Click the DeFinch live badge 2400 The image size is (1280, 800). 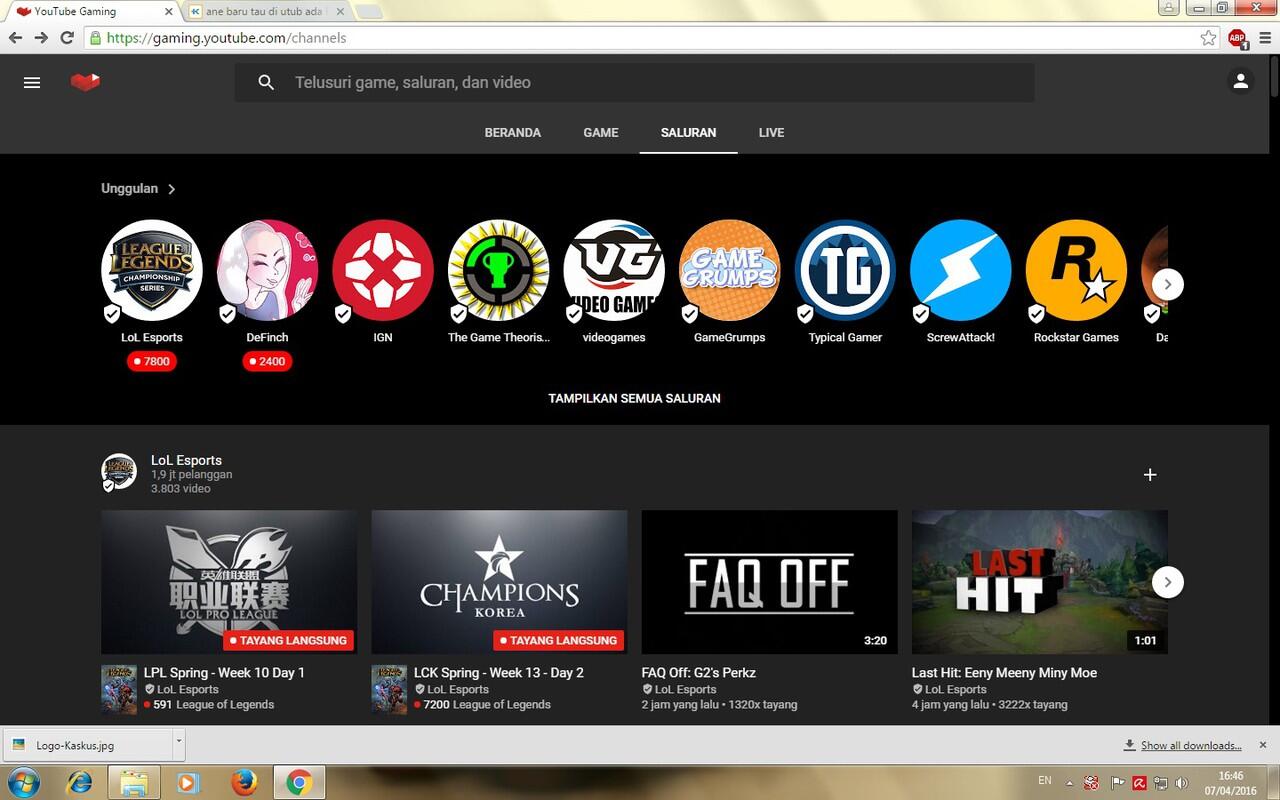tap(267, 361)
